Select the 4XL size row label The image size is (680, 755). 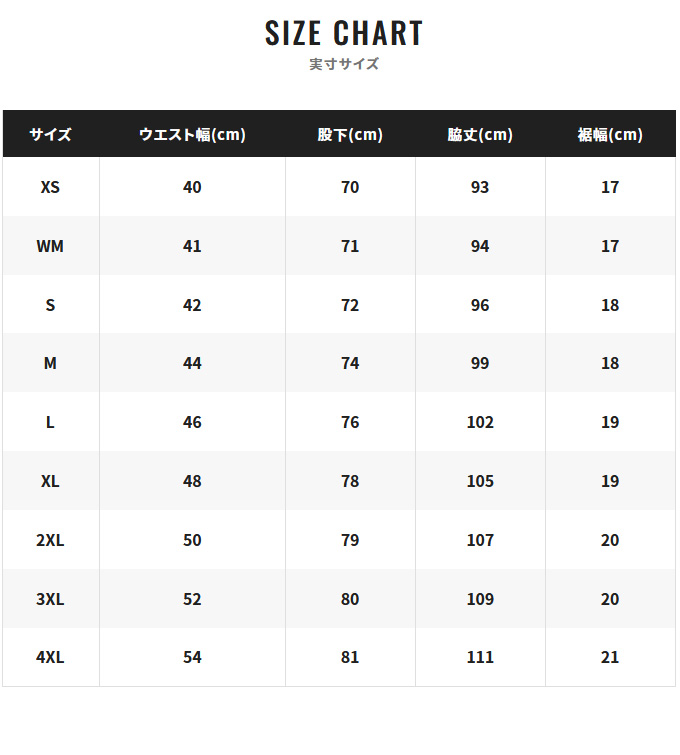pyautogui.click(x=50, y=657)
